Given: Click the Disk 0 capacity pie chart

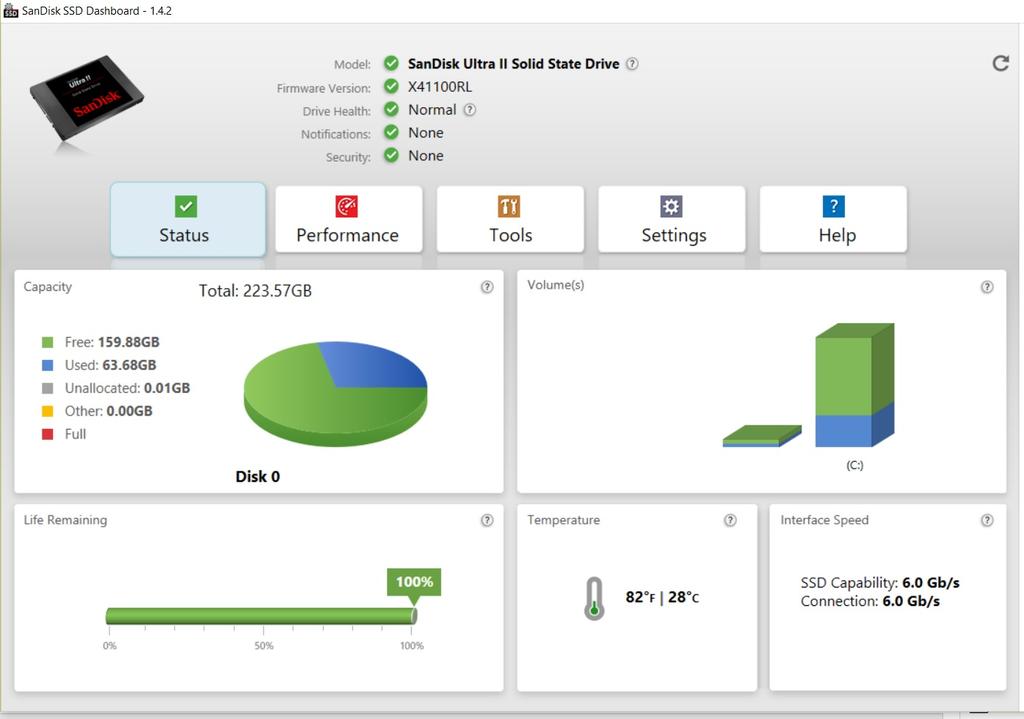Looking at the screenshot, I should (335, 392).
